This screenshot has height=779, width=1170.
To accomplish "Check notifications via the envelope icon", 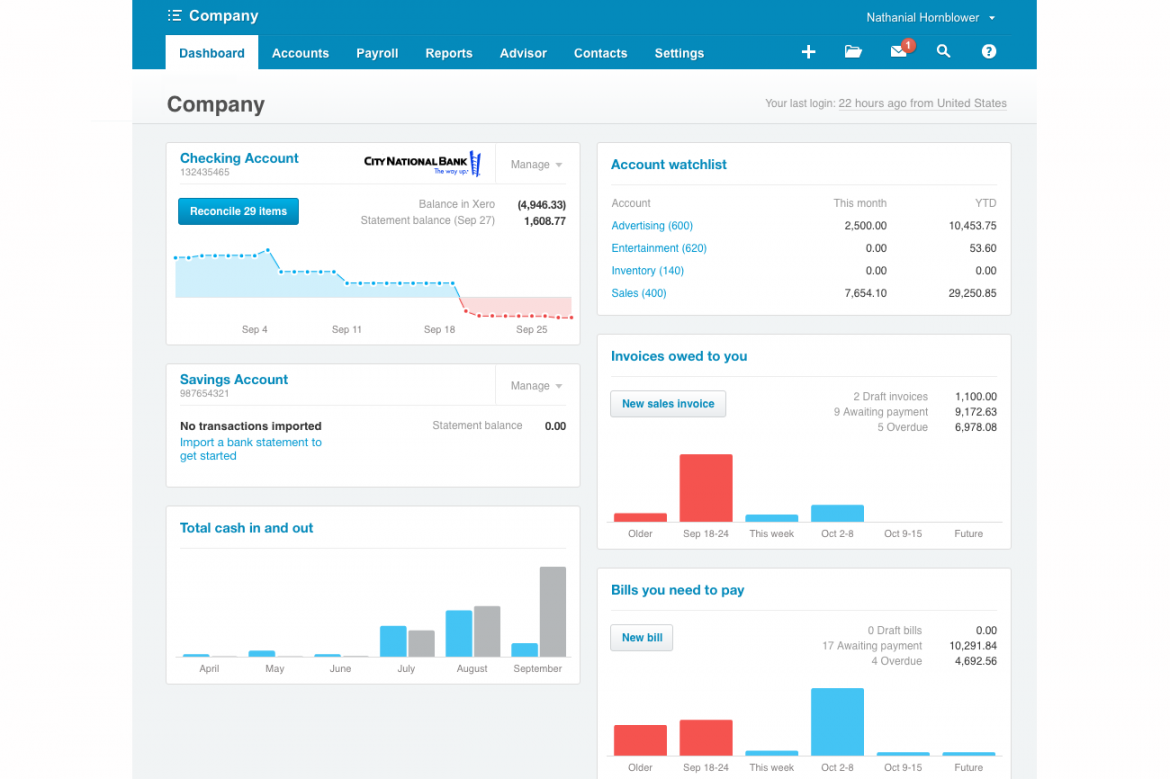I will point(897,51).
